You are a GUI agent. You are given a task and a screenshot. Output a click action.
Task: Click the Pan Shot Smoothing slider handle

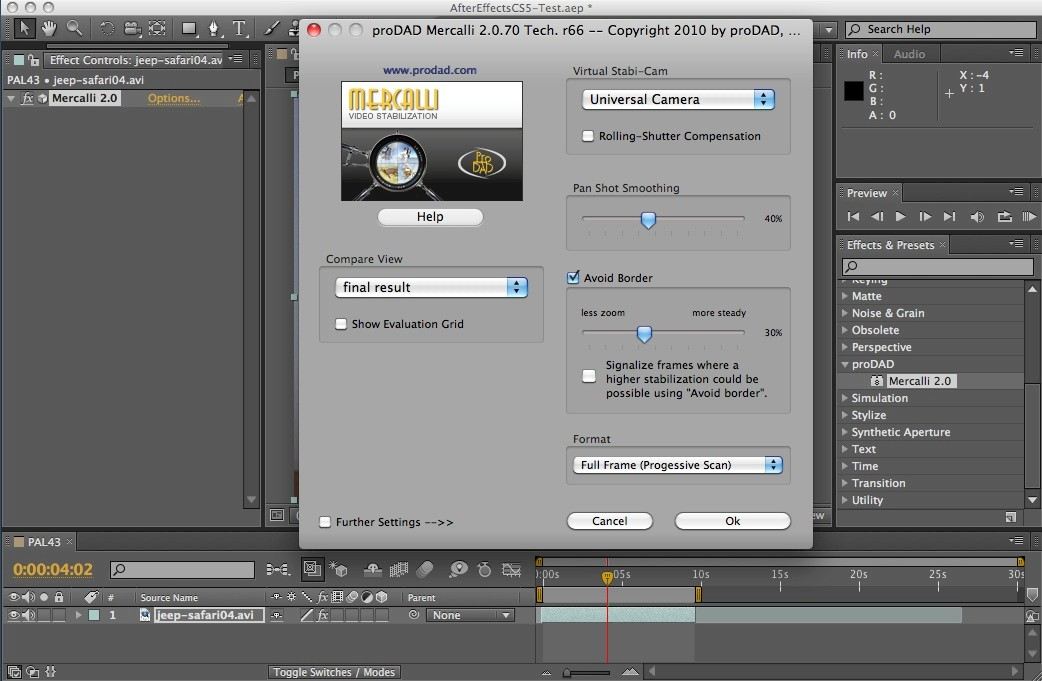point(648,219)
